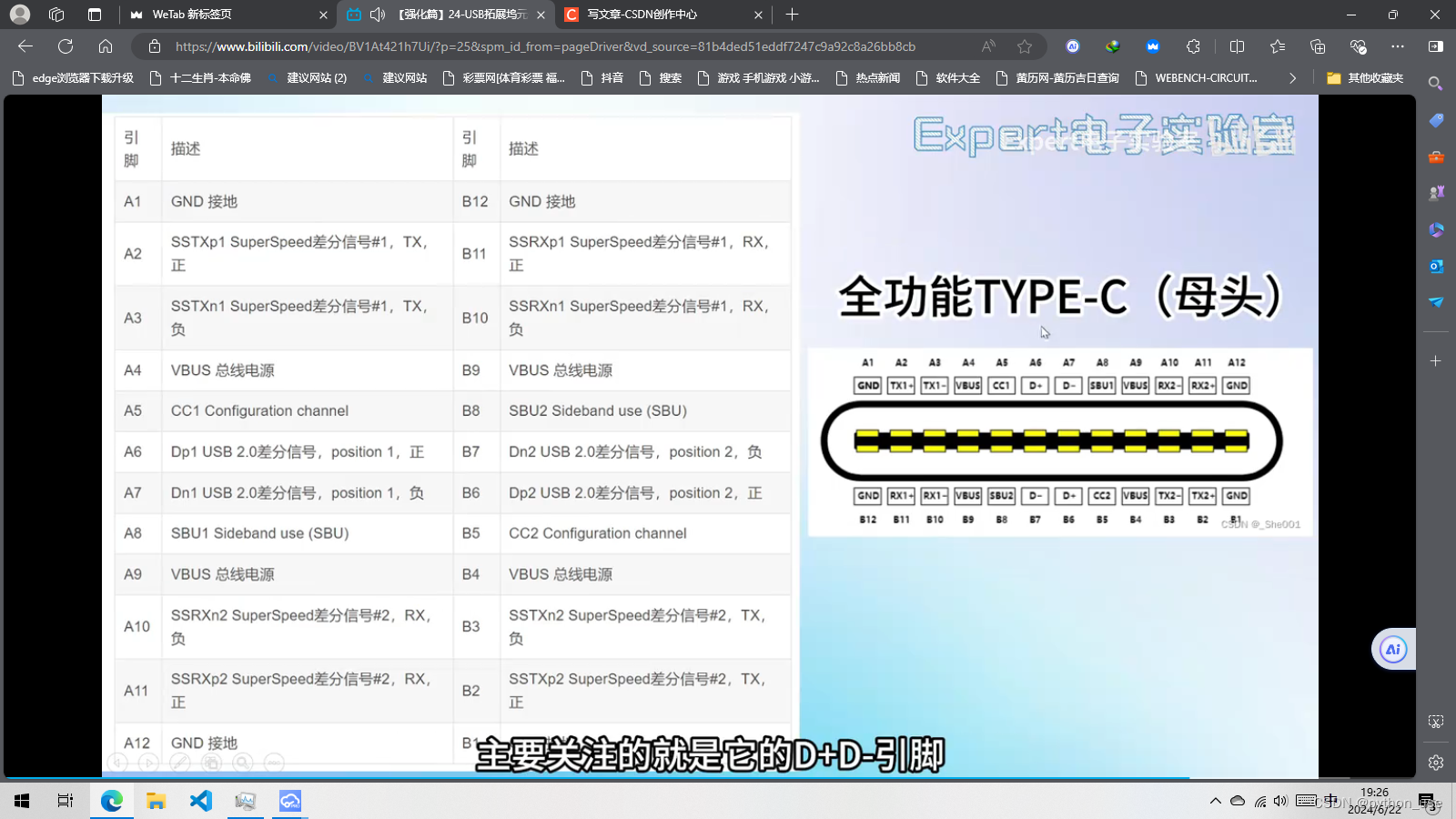Open Visual Studio Code from the taskbar
The image size is (1456, 819).
tap(200, 801)
